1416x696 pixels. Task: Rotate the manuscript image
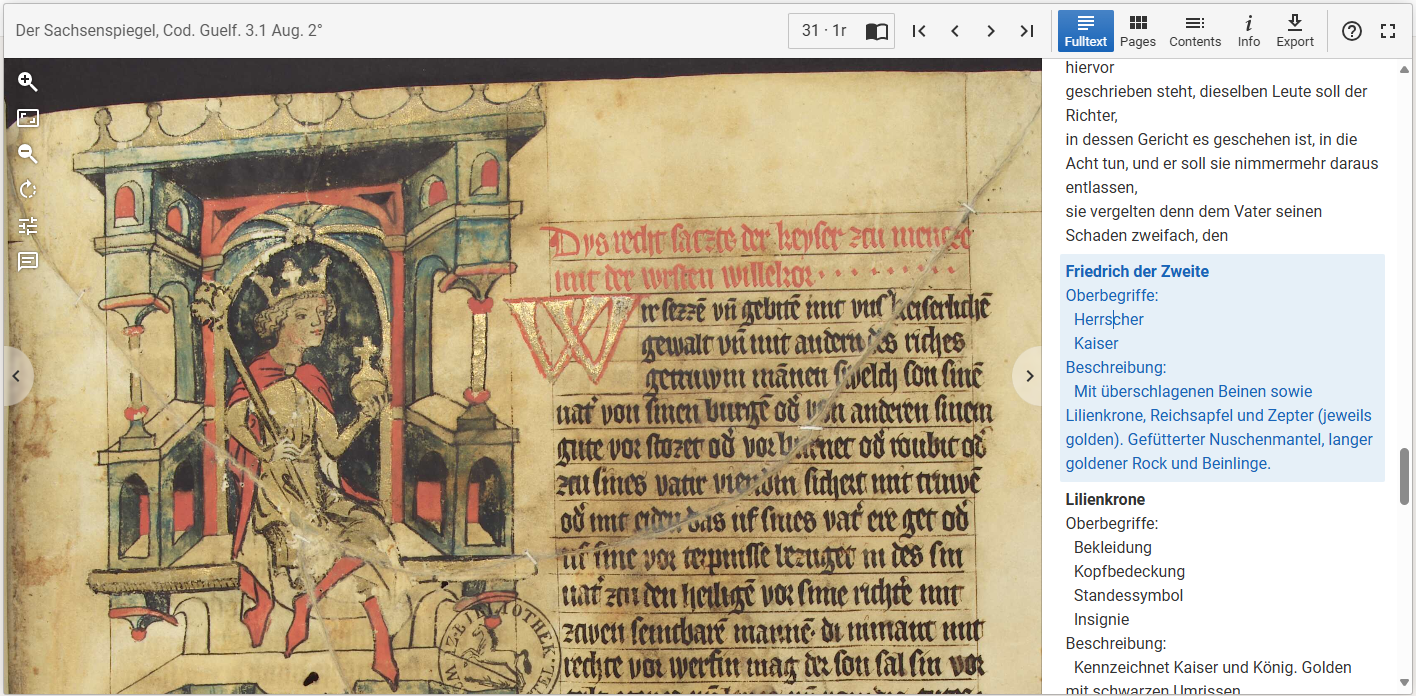coord(28,190)
